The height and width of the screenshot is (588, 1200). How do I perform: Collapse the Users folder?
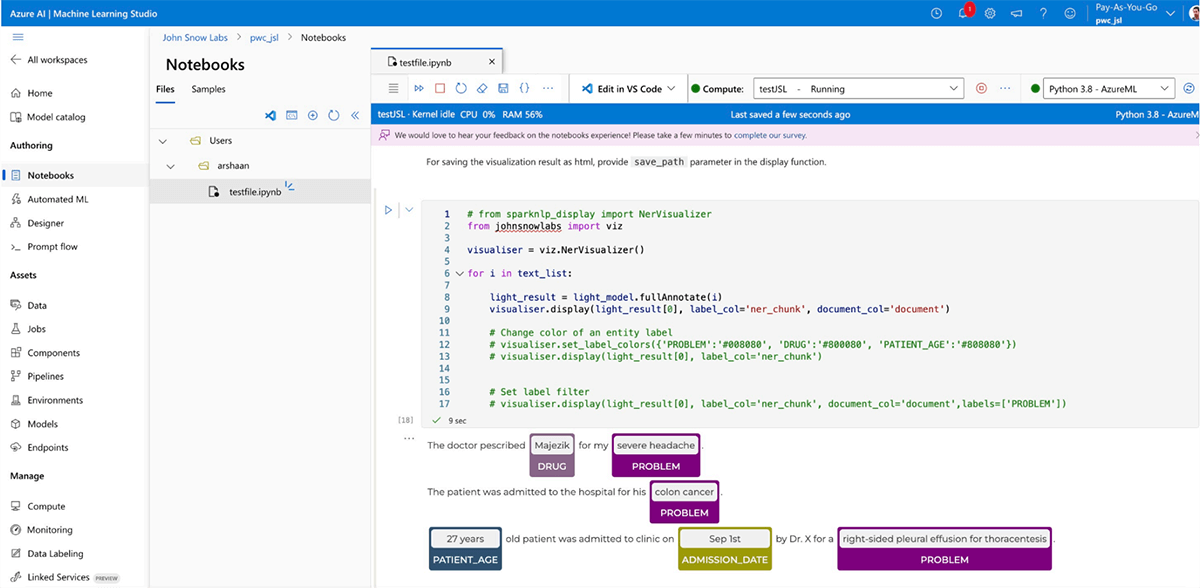coord(163,141)
